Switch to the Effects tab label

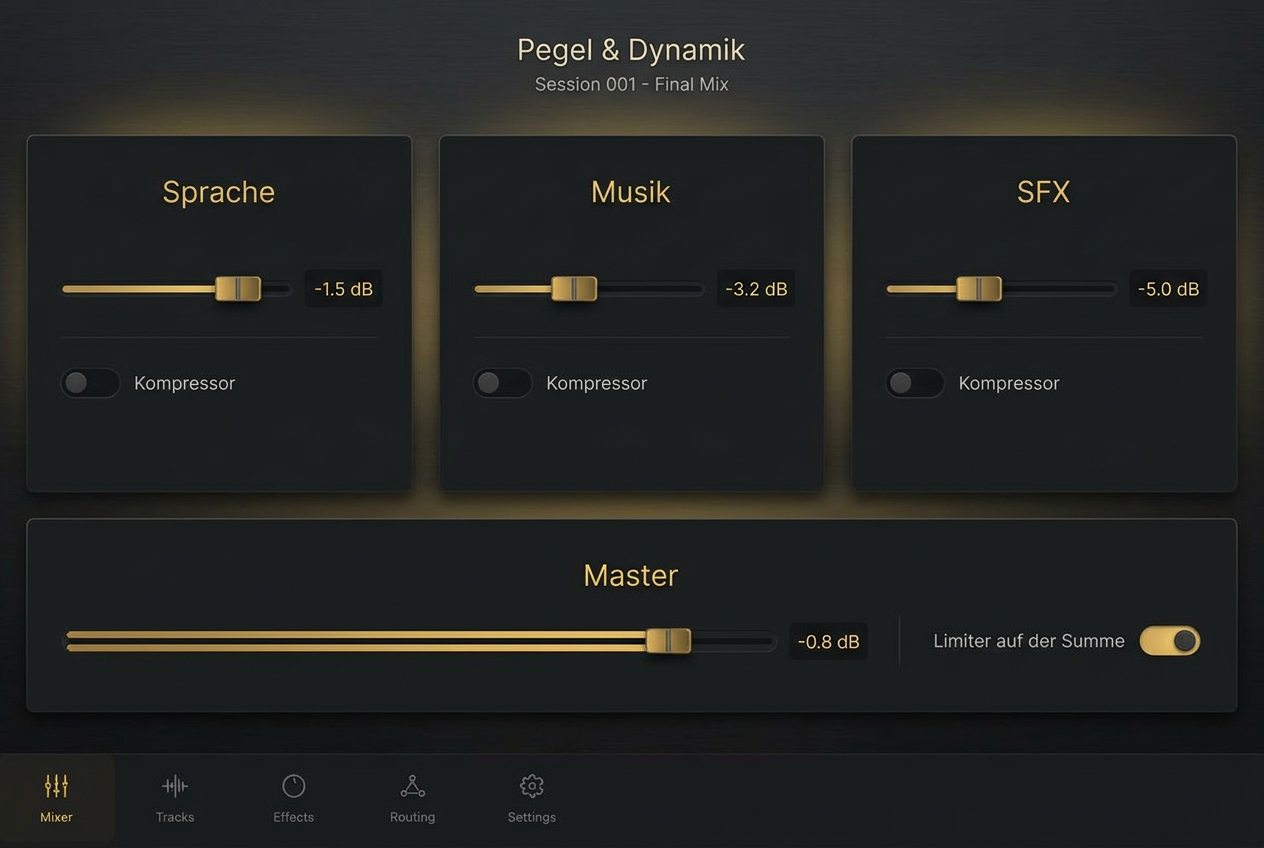pos(294,817)
